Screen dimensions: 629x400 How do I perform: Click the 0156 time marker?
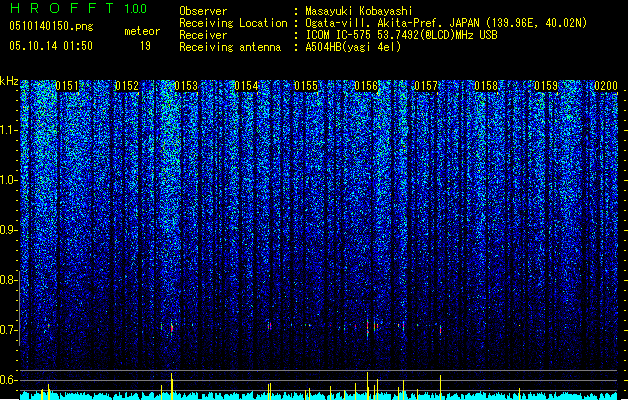point(367,86)
